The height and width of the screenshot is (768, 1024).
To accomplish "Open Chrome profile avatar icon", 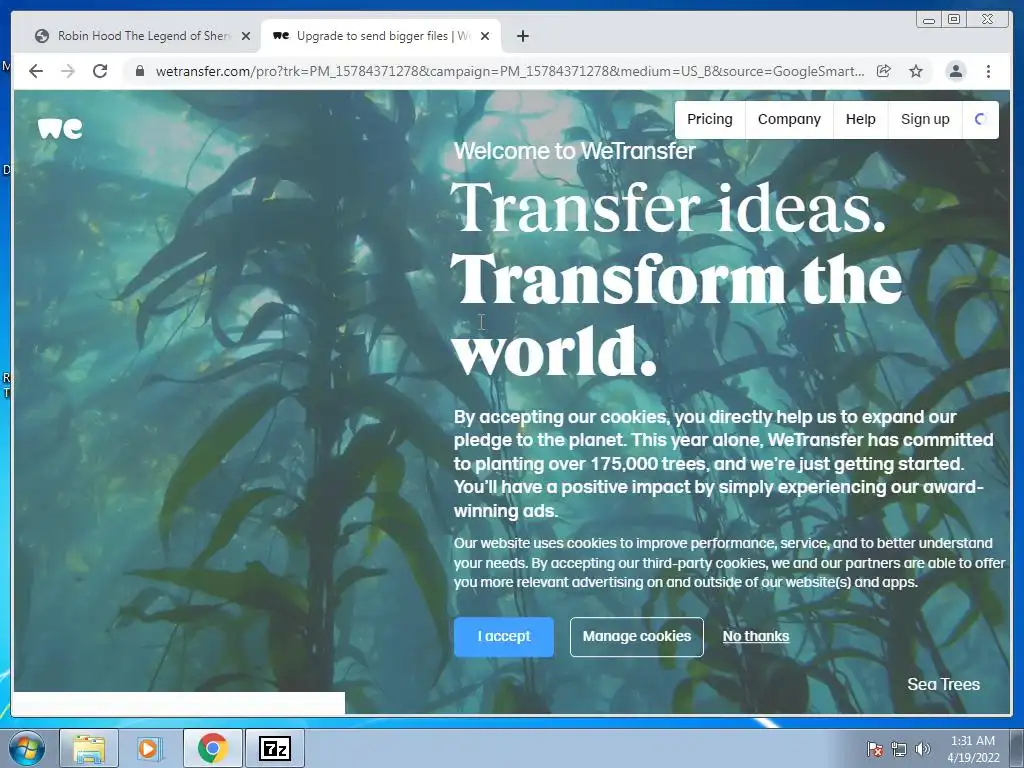I will 955,71.
